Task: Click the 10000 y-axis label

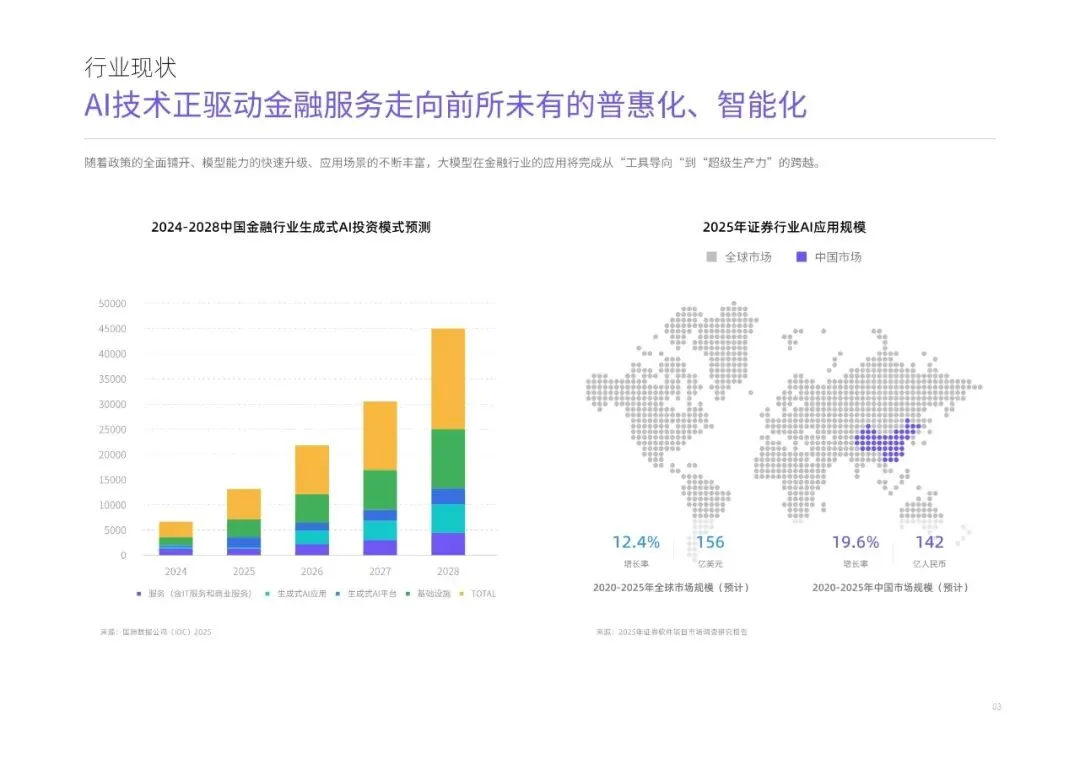Action: (x=112, y=505)
